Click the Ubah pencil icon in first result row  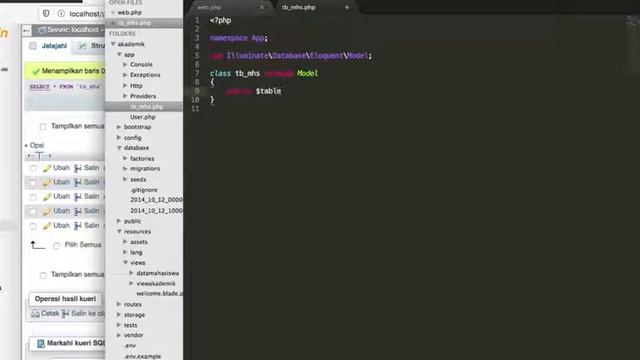point(47,168)
